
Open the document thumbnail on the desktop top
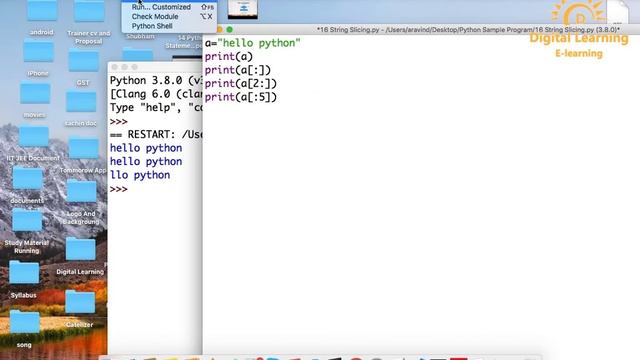[x=242, y=9]
